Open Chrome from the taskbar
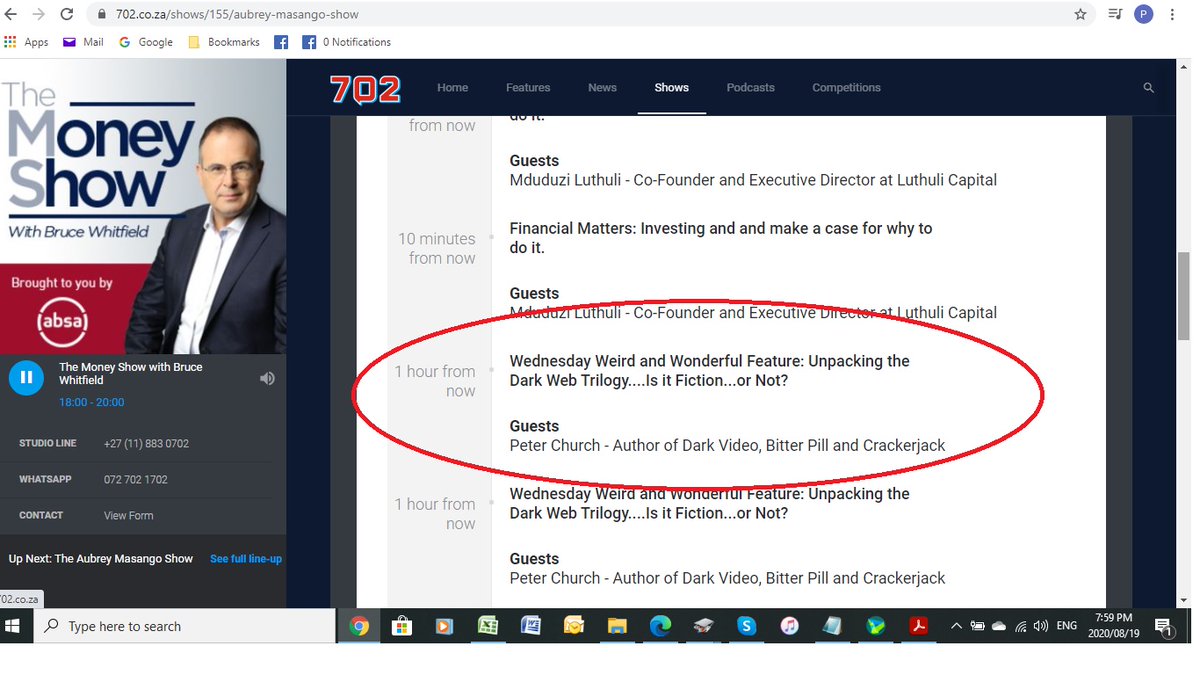 [x=359, y=626]
